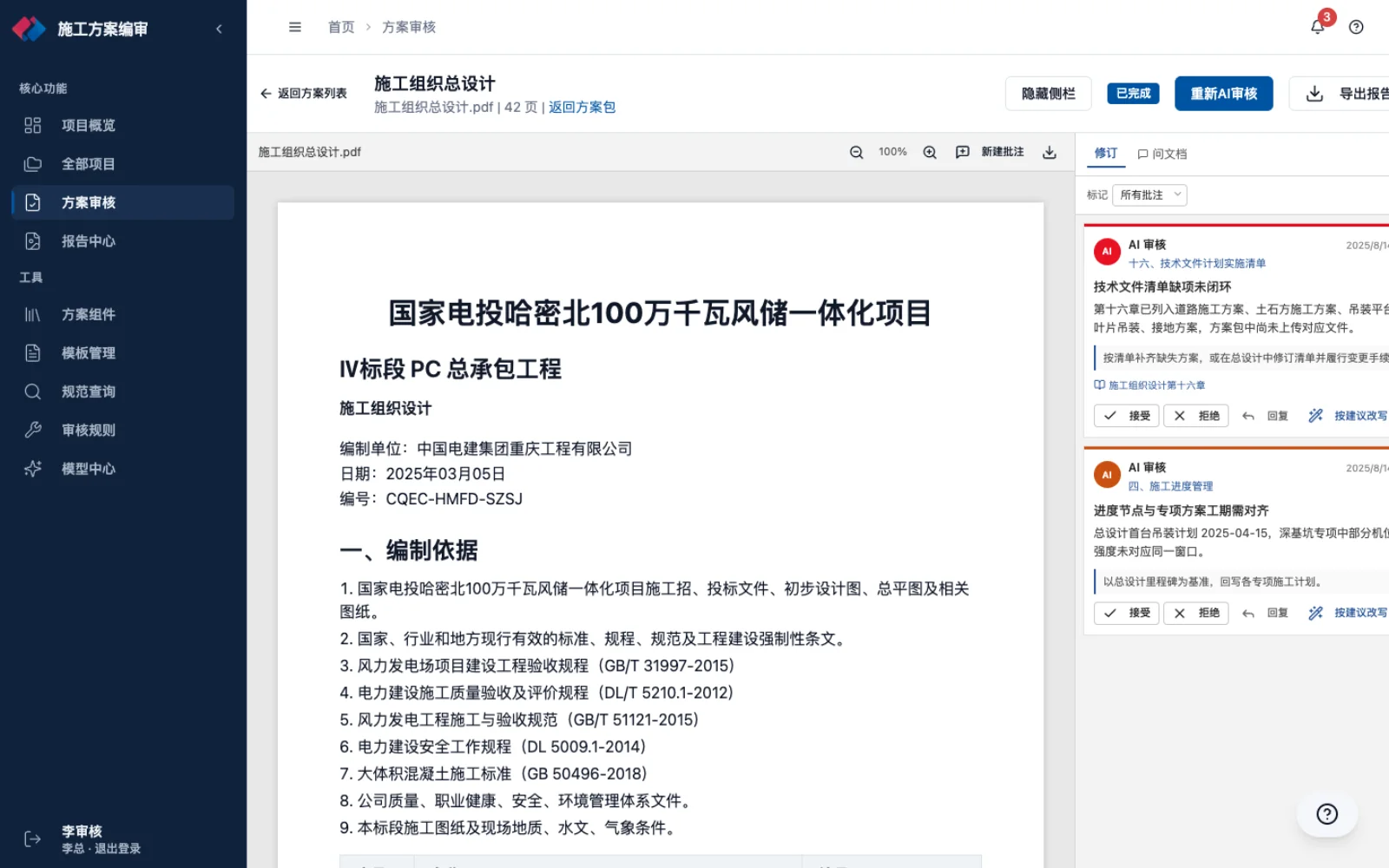
Task: Click the 模型中心 sparkle icon
Action: click(x=33, y=469)
